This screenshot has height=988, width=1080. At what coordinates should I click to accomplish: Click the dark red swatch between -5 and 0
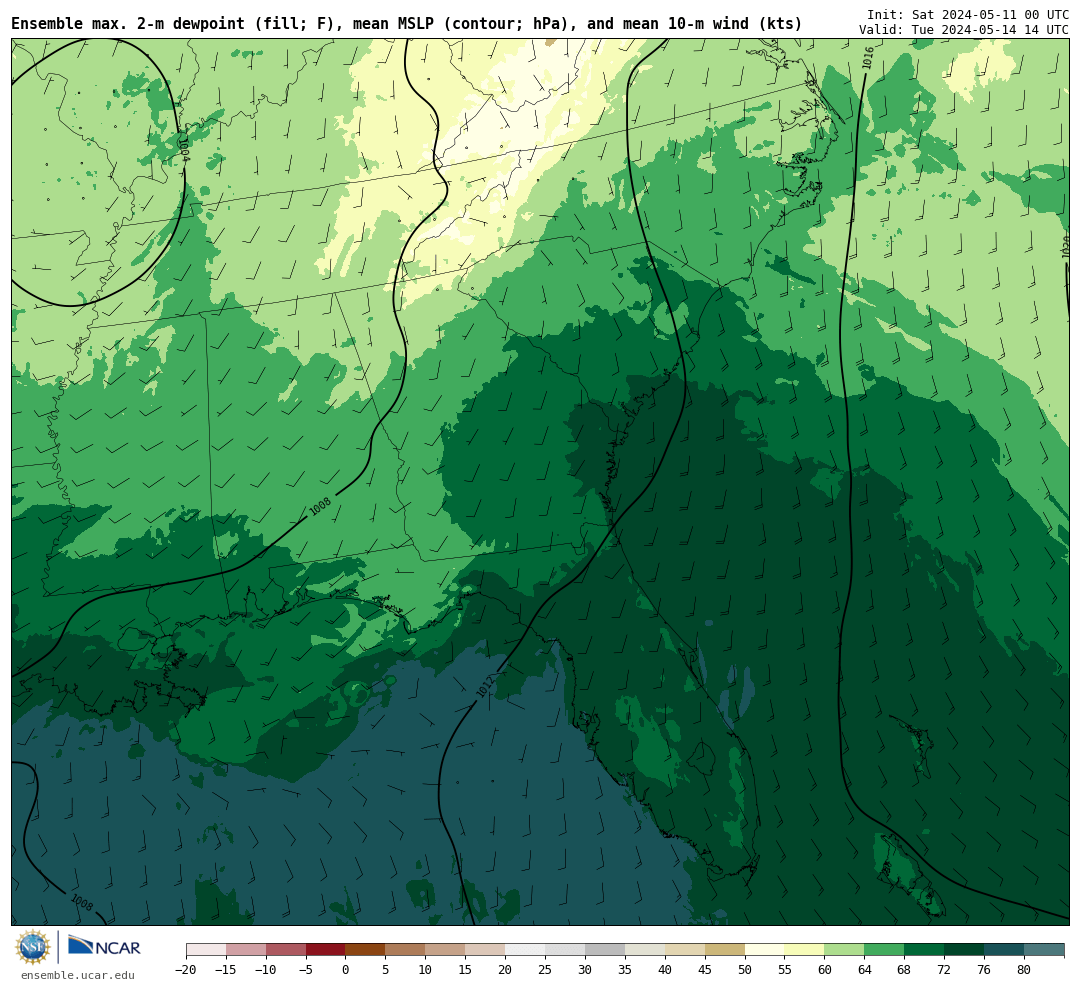tap(325, 950)
